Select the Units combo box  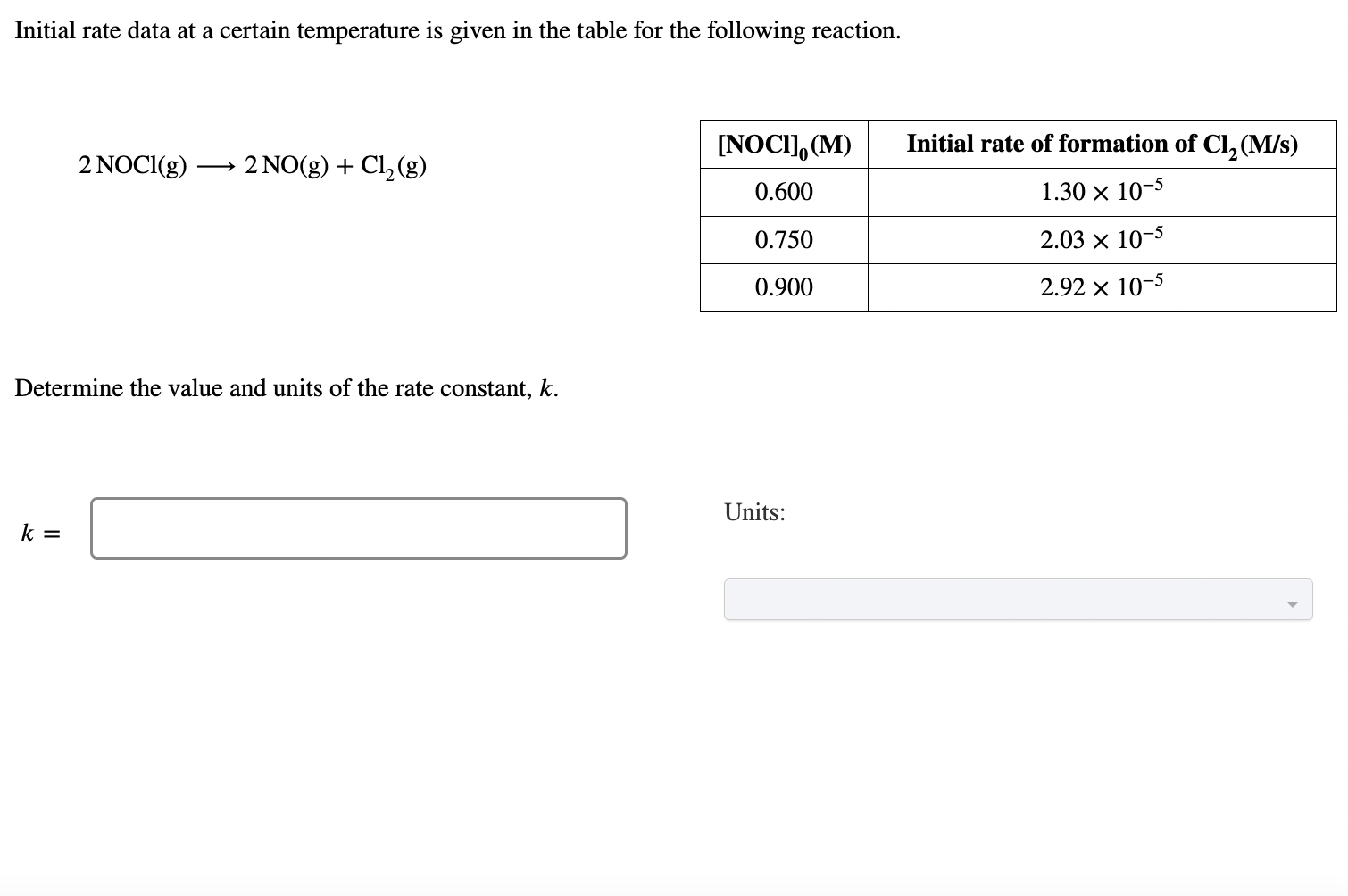click(1018, 600)
